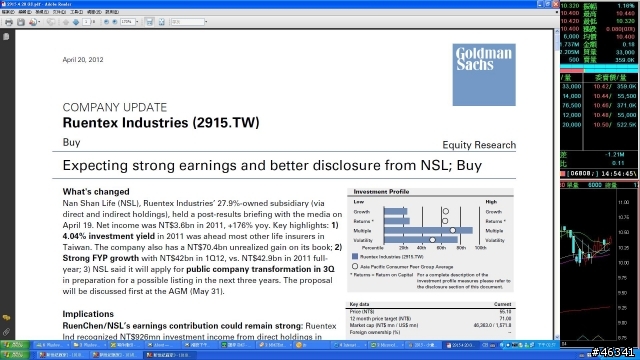Open the Window (視窗) menu

coord(94,12)
